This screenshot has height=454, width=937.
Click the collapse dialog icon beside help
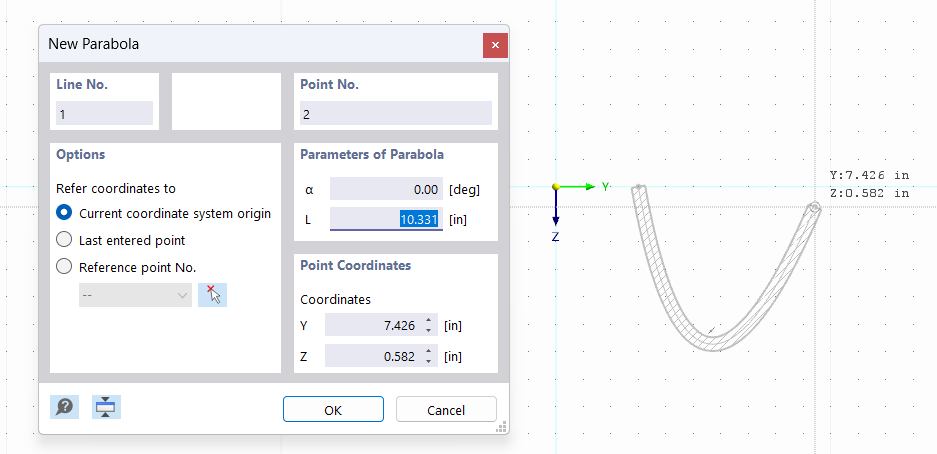(x=106, y=406)
